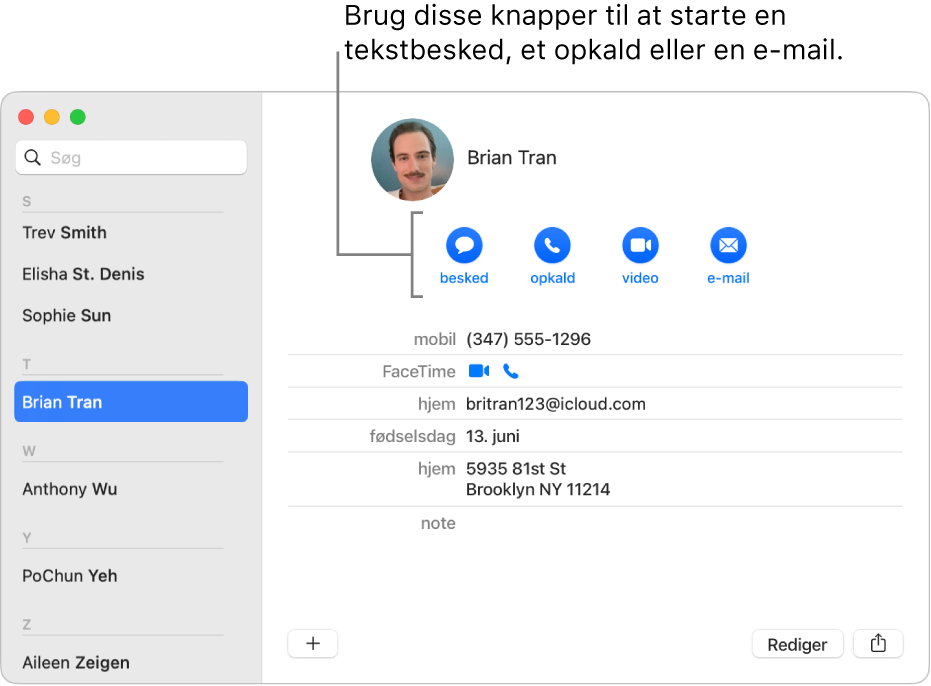Select contact Trev Smith
The image size is (931, 686).
tap(64, 232)
